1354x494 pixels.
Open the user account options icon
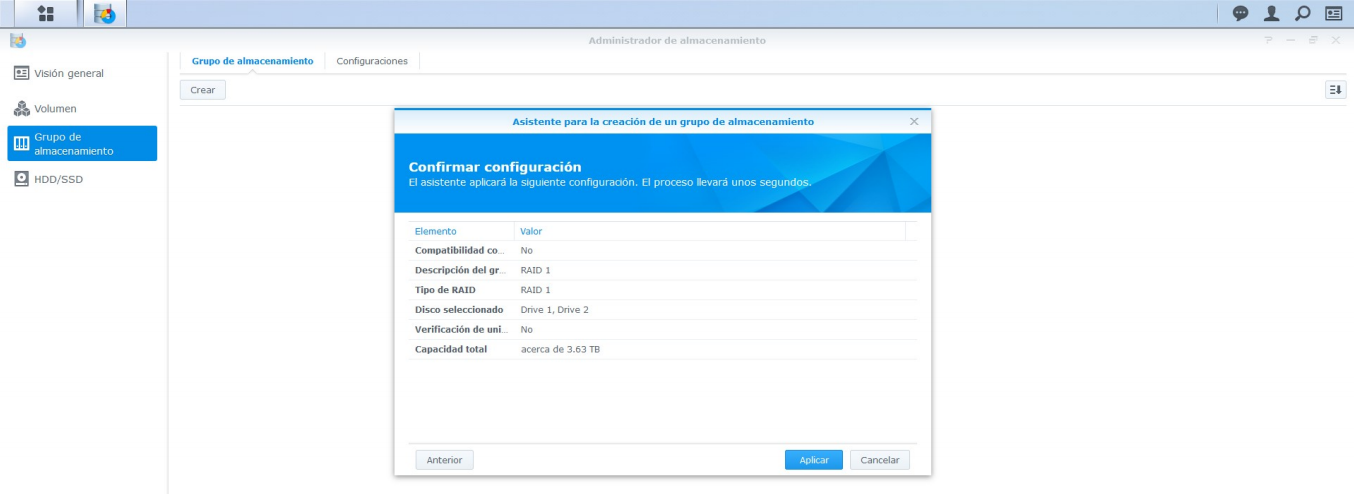1271,14
